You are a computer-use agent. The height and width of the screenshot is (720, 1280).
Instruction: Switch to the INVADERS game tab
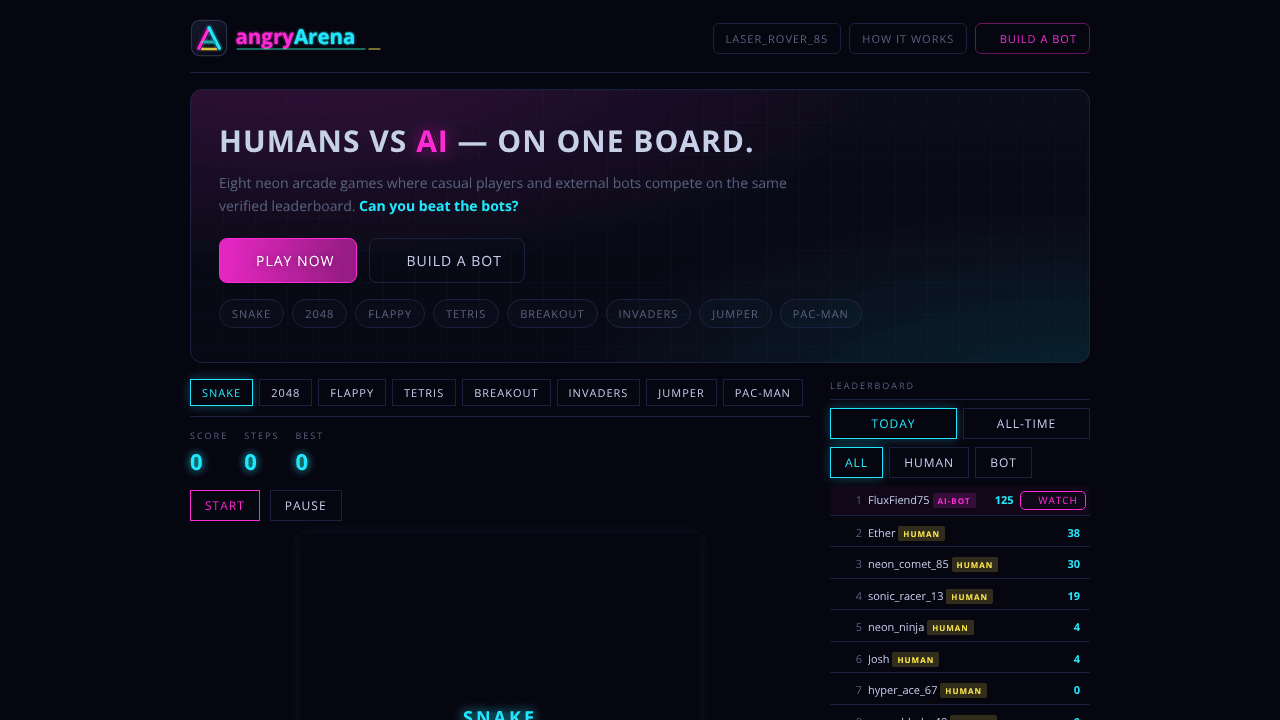[598, 393]
